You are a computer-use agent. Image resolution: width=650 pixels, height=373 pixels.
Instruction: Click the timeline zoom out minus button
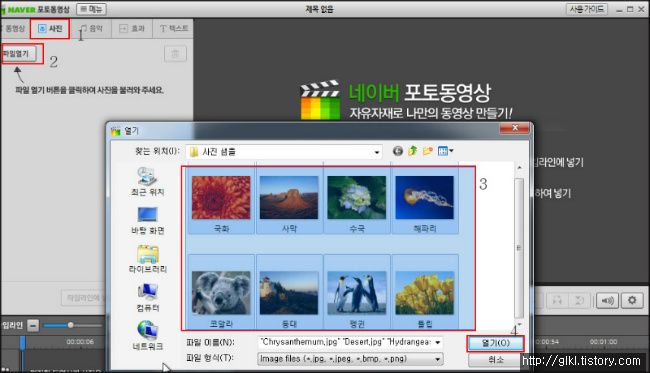pos(33,325)
